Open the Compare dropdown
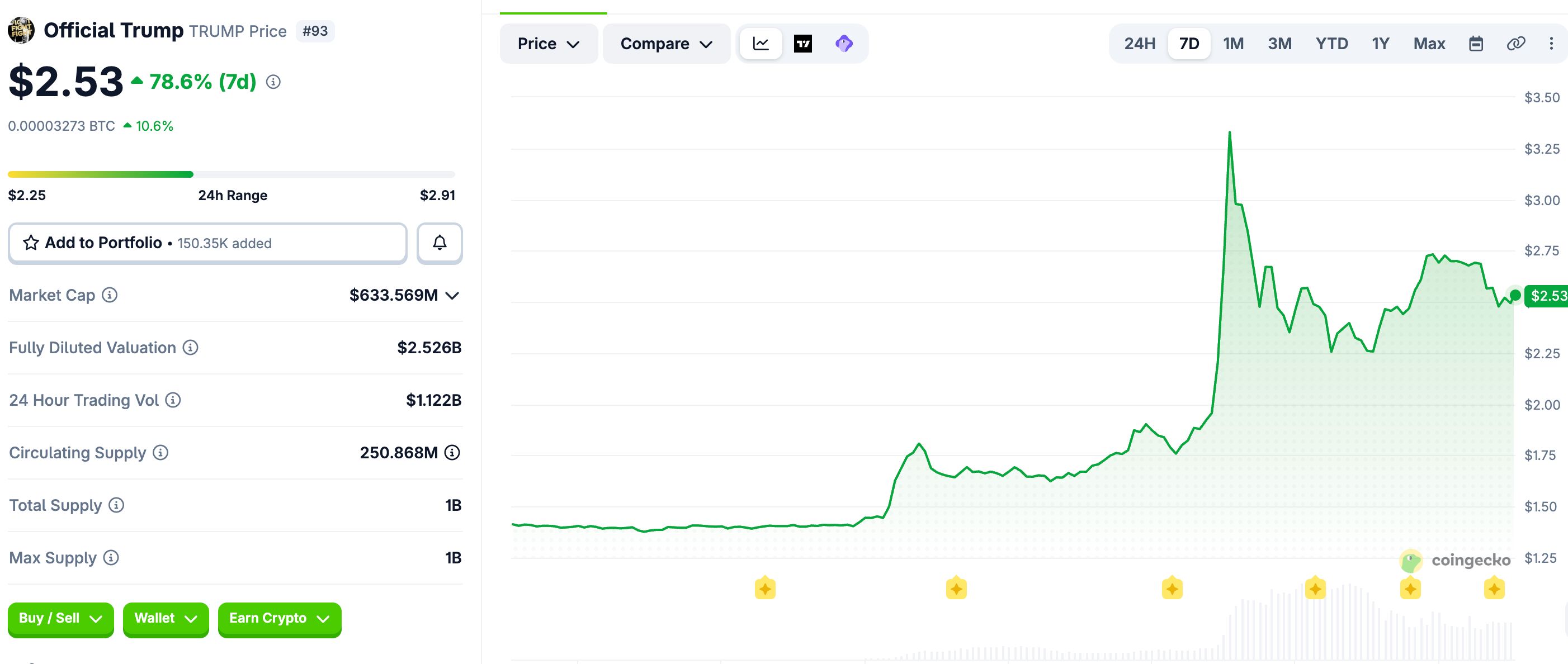Image resolution: width=1568 pixels, height=664 pixels. click(x=667, y=43)
